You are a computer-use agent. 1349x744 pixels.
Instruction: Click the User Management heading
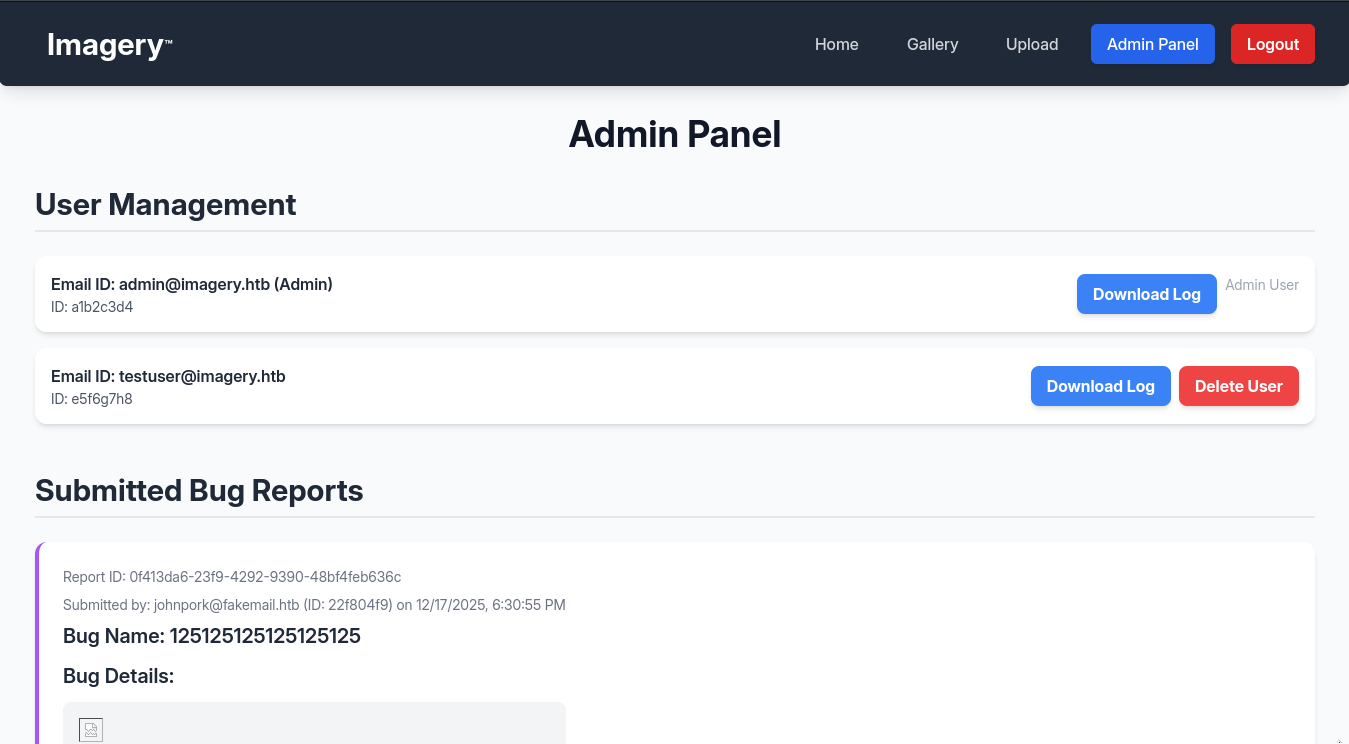[x=166, y=204]
